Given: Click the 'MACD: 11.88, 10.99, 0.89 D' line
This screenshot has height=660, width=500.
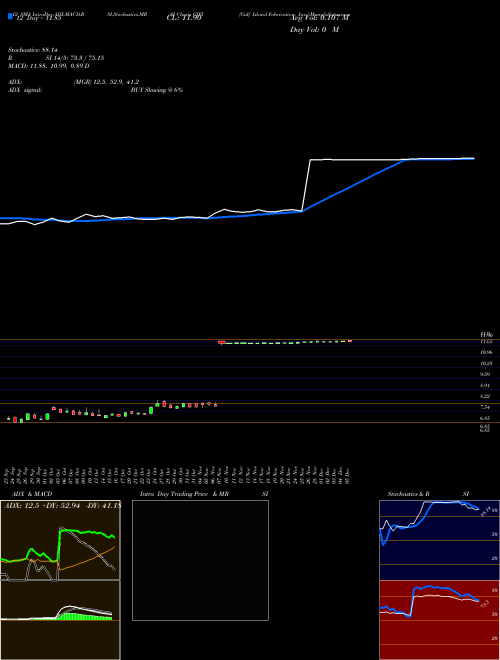Looking at the screenshot, I should [x=49, y=66].
